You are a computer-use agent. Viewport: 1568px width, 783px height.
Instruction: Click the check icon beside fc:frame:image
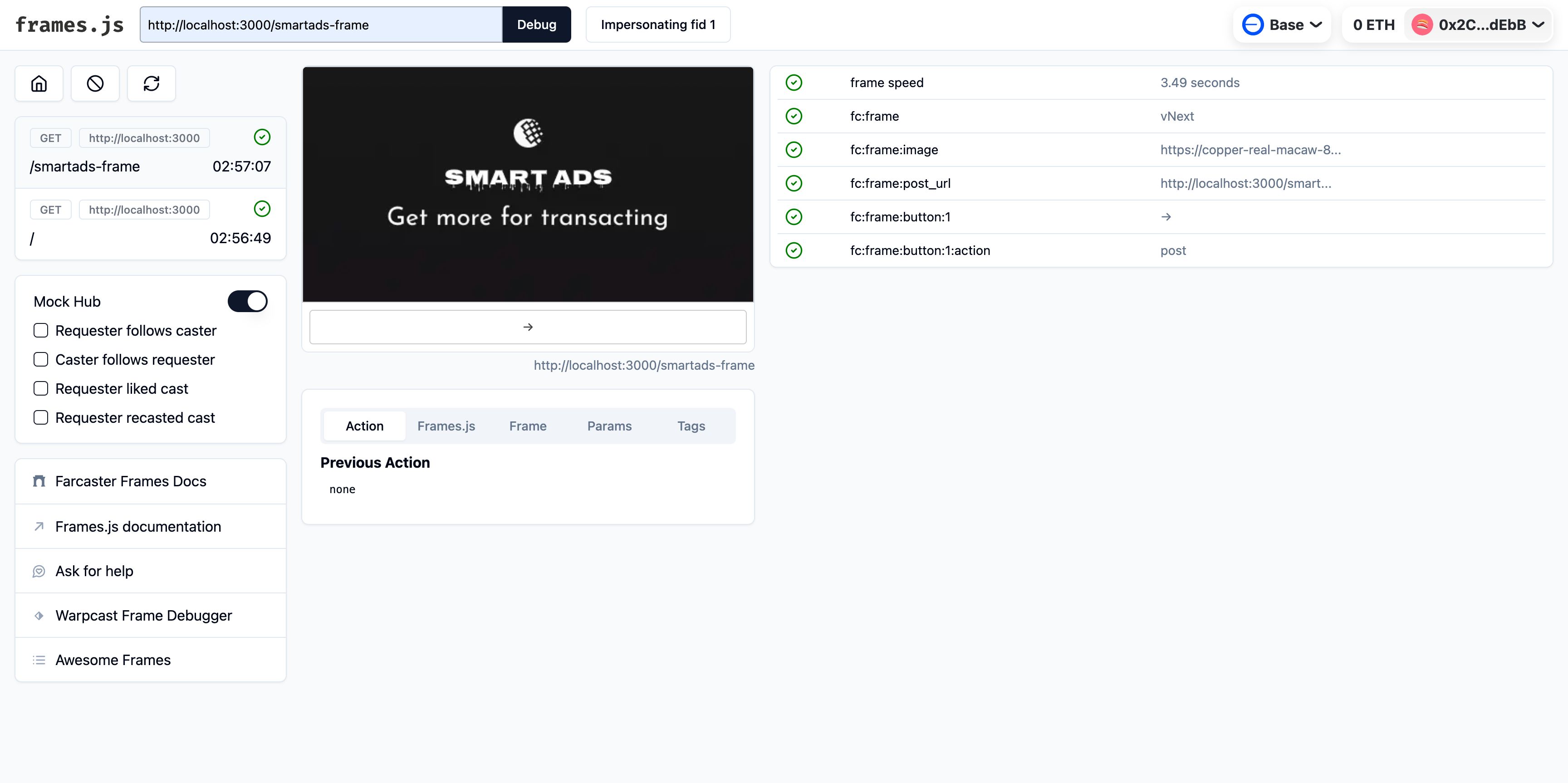(794, 150)
